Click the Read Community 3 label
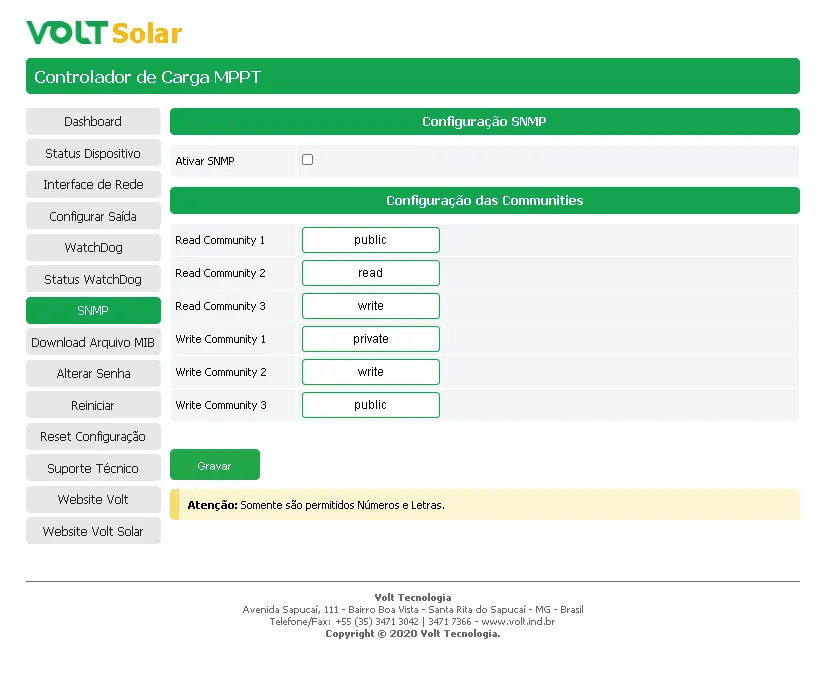The image size is (824, 679). (x=220, y=306)
